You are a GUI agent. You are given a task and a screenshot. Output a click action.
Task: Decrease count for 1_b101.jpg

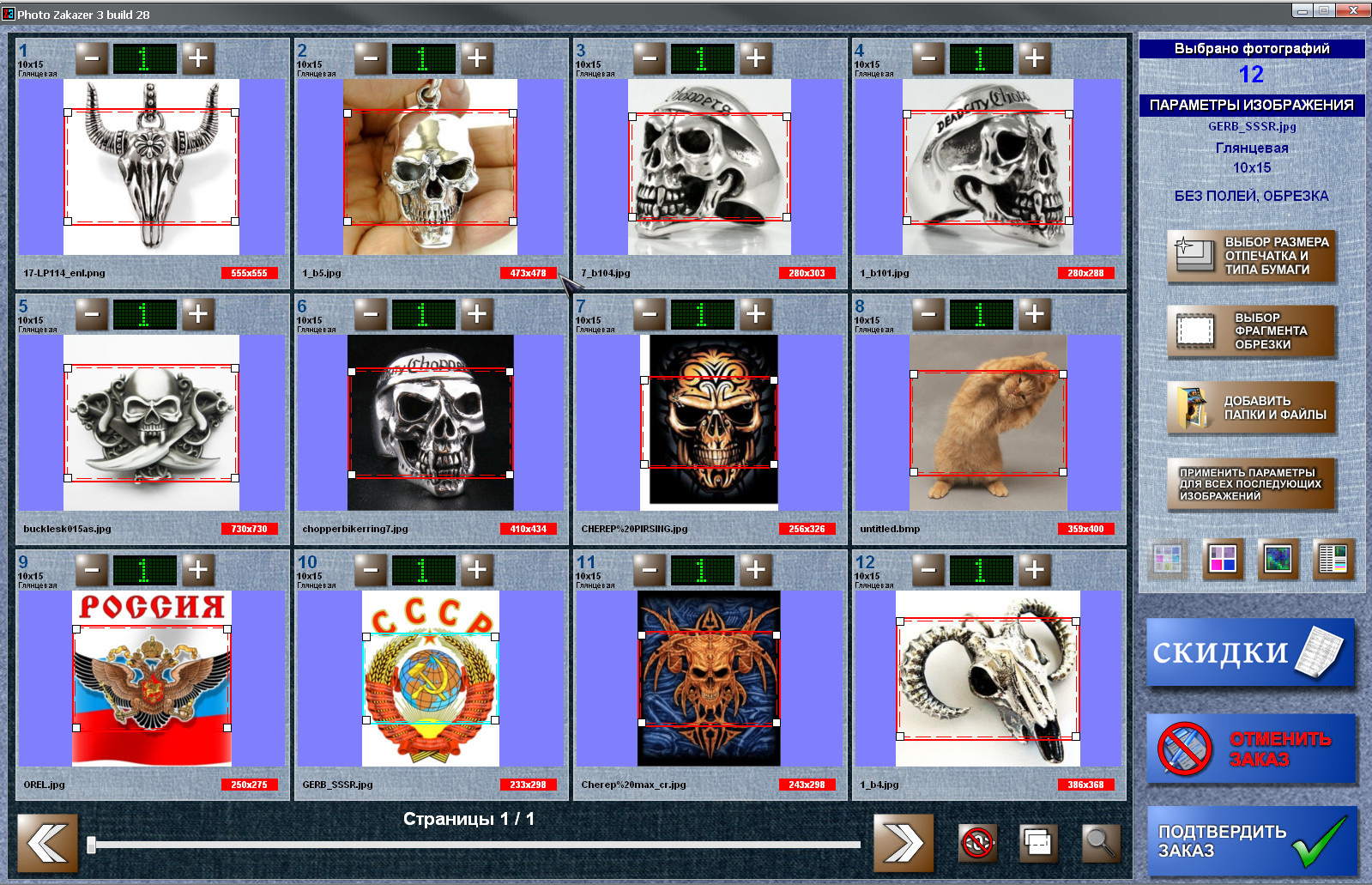click(x=928, y=58)
